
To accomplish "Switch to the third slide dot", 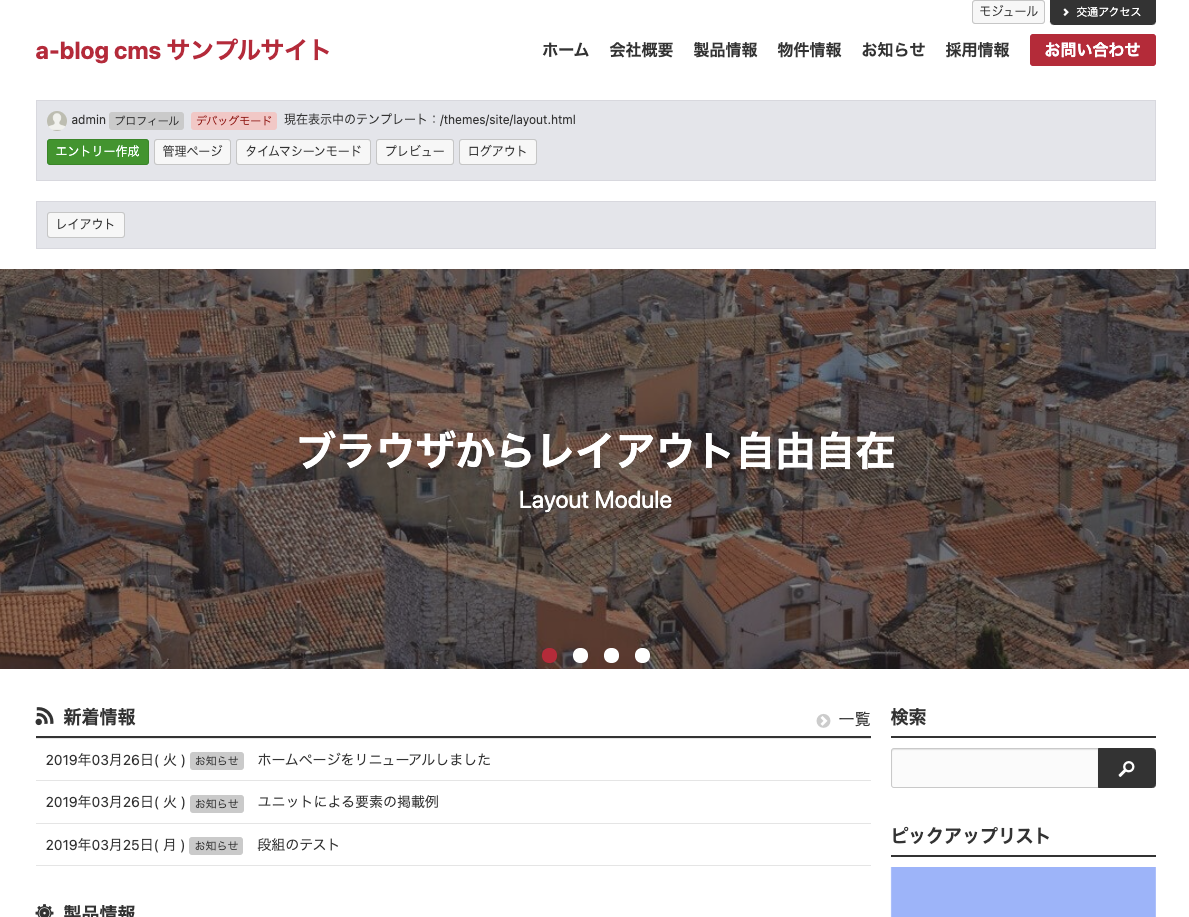I will pyautogui.click(x=611, y=655).
